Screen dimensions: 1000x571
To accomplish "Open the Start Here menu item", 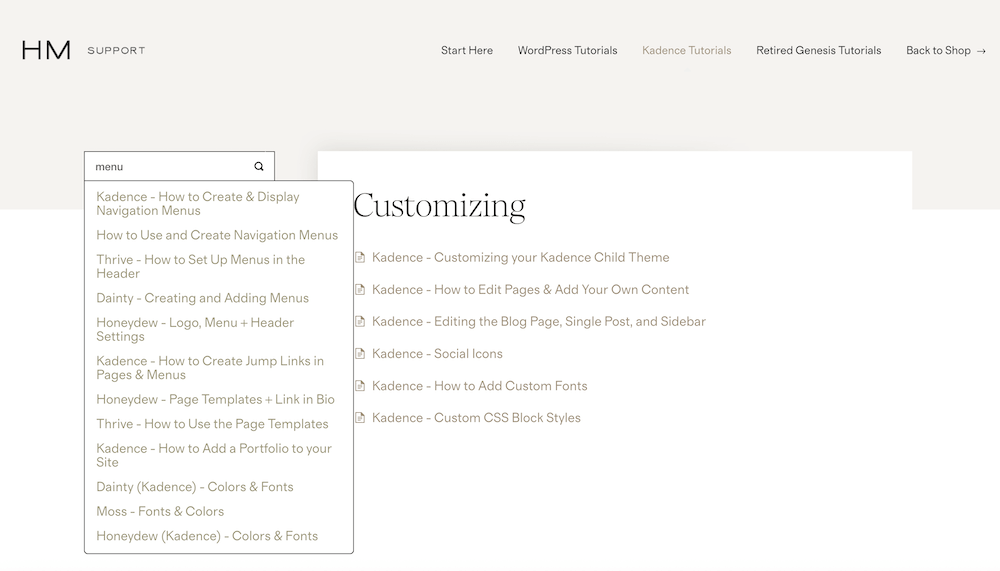I will pos(467,50).
